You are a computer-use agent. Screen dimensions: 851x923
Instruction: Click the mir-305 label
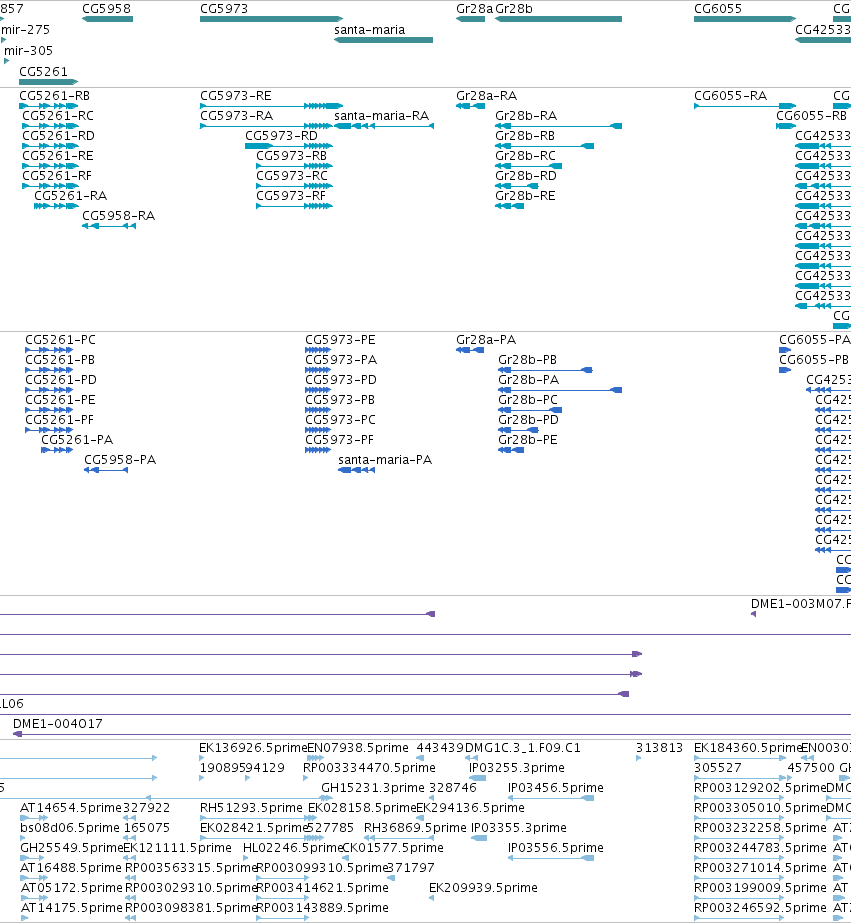pos(28,51)
